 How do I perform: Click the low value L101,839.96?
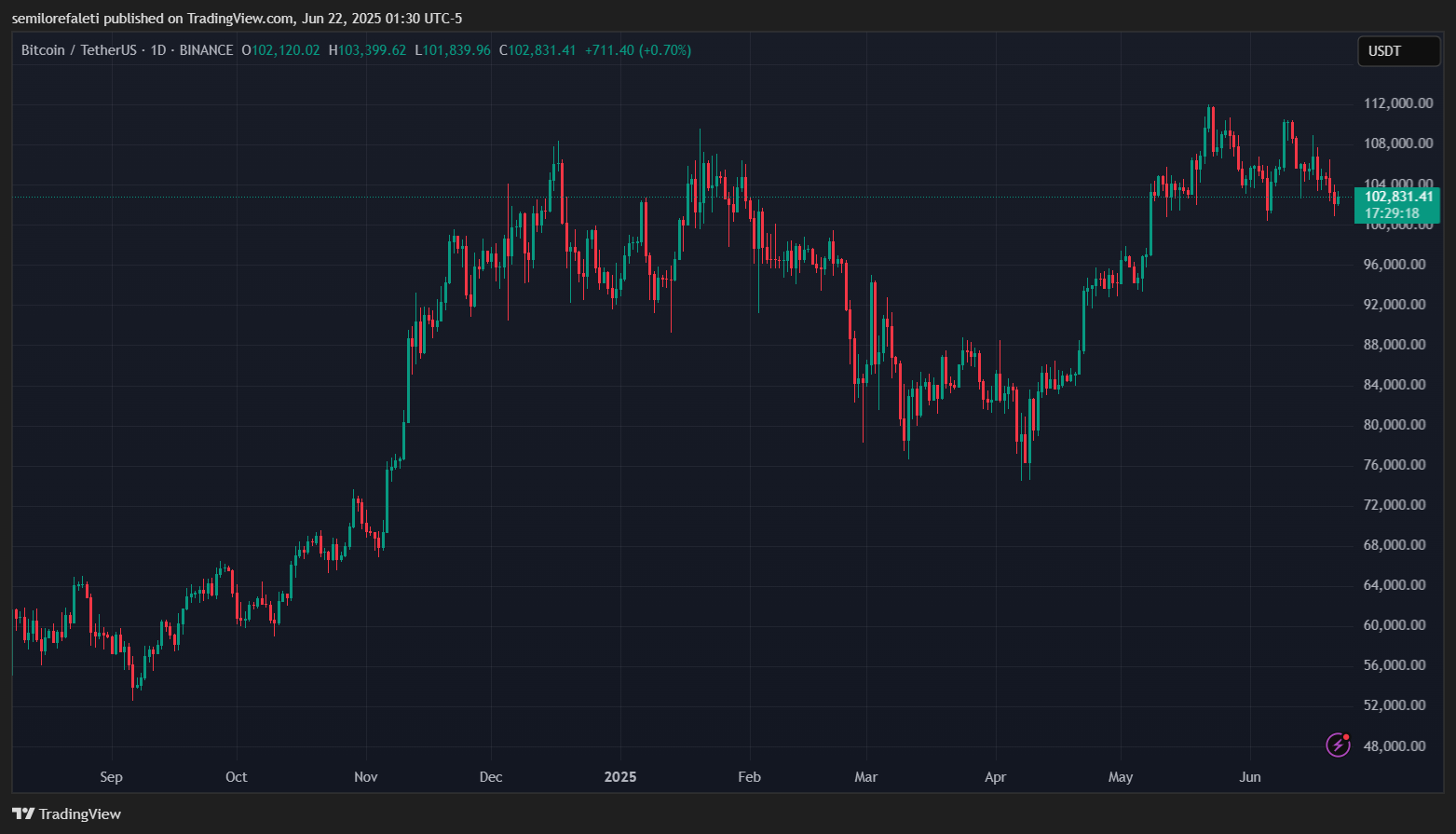(x=452, y=50)
